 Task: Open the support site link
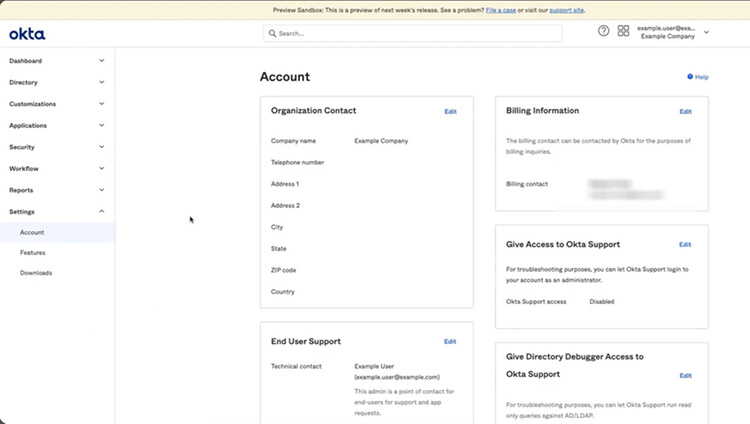tap(566, 10)
